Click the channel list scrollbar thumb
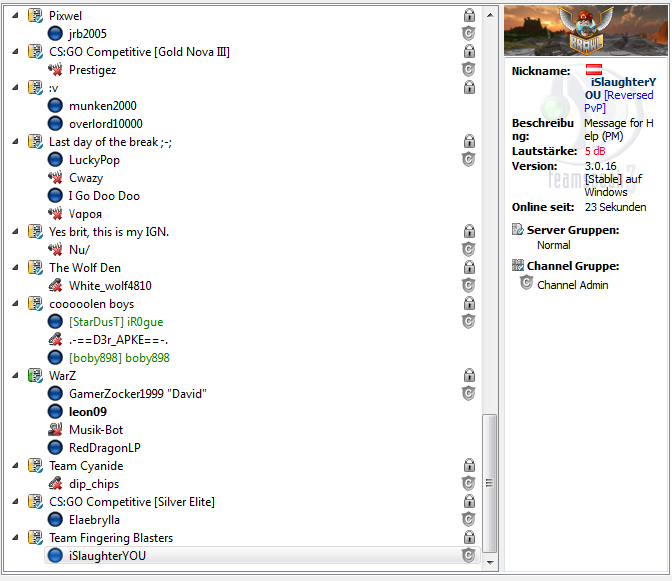Viewport: 672px width, 581px height. tap(489, 483)
